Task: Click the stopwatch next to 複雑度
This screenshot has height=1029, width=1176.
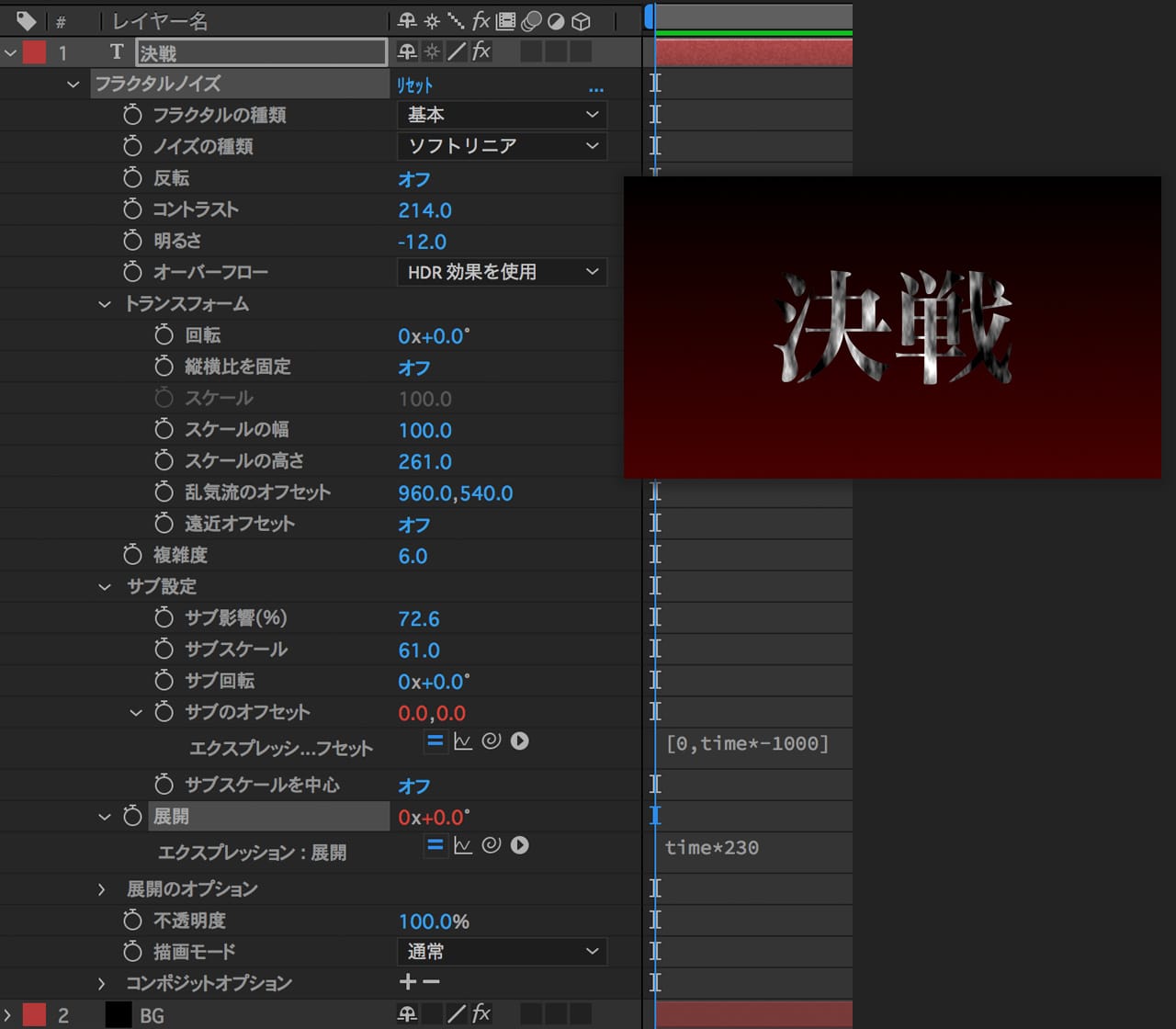Action: point(132,555)
